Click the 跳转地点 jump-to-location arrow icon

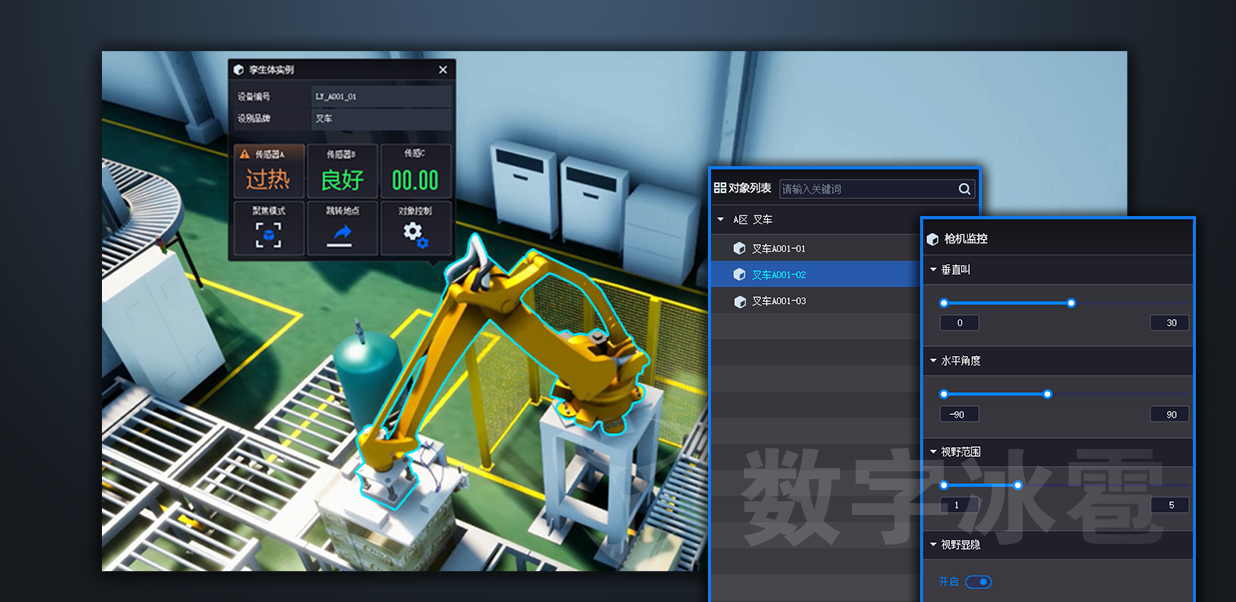point(342,234)
